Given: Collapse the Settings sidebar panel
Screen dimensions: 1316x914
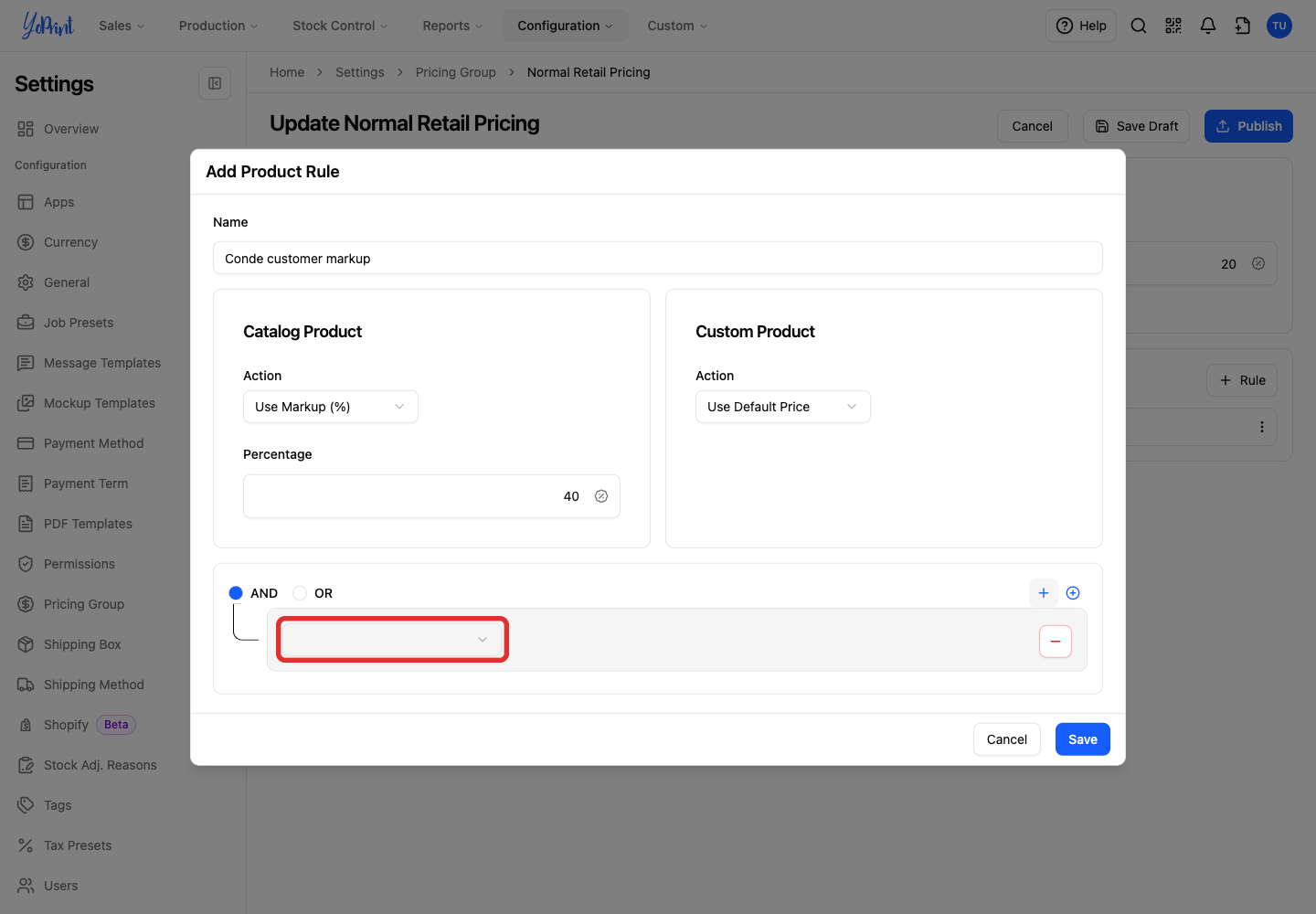Looking at the screenshot, I should [x=215, y=83].
